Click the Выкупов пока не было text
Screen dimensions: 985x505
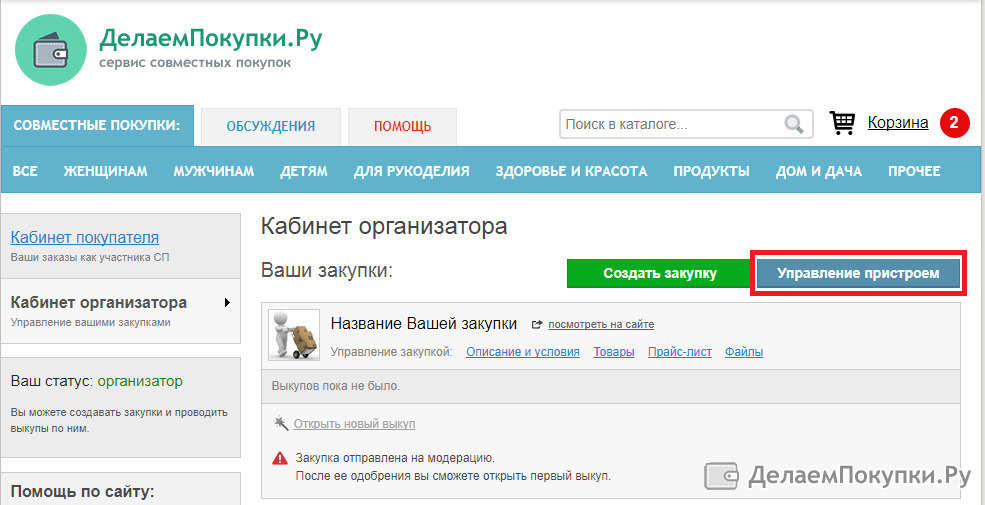click(x=335, y=386)
